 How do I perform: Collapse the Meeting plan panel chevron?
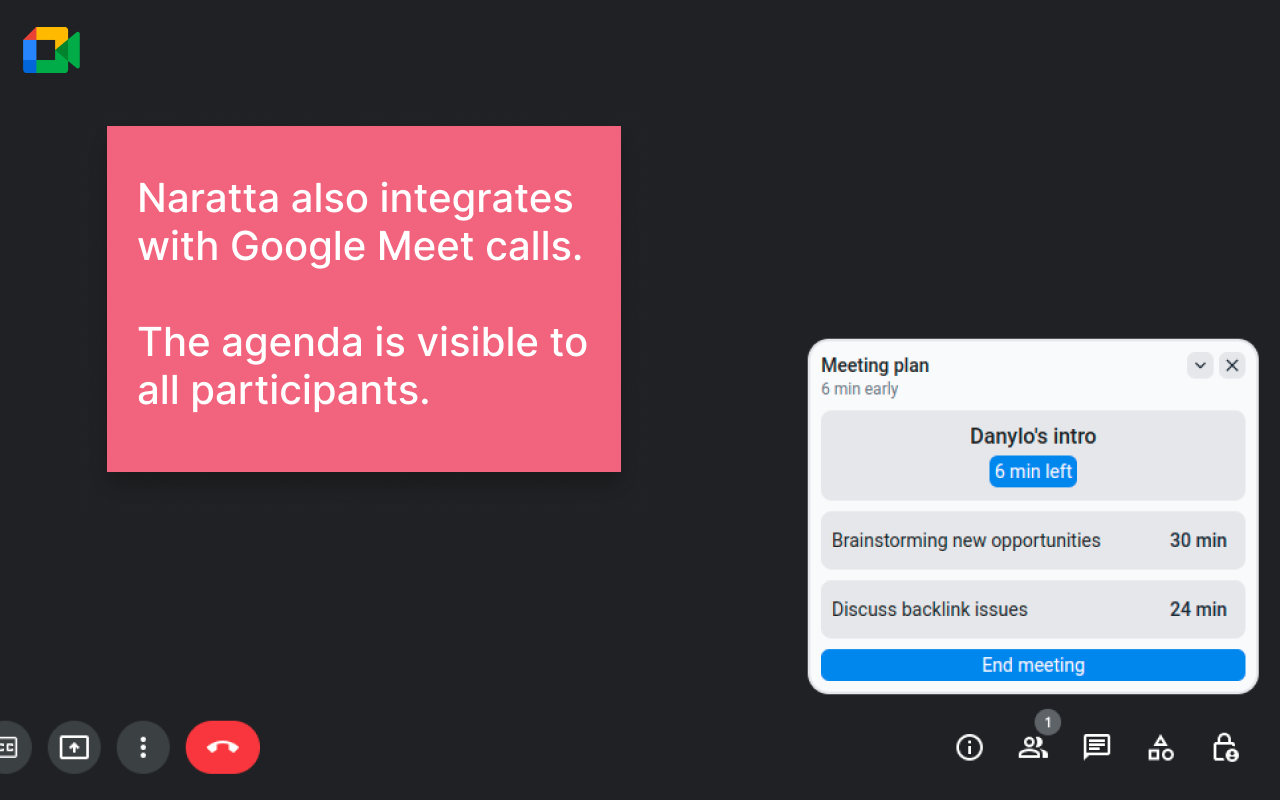[1200, 365]
